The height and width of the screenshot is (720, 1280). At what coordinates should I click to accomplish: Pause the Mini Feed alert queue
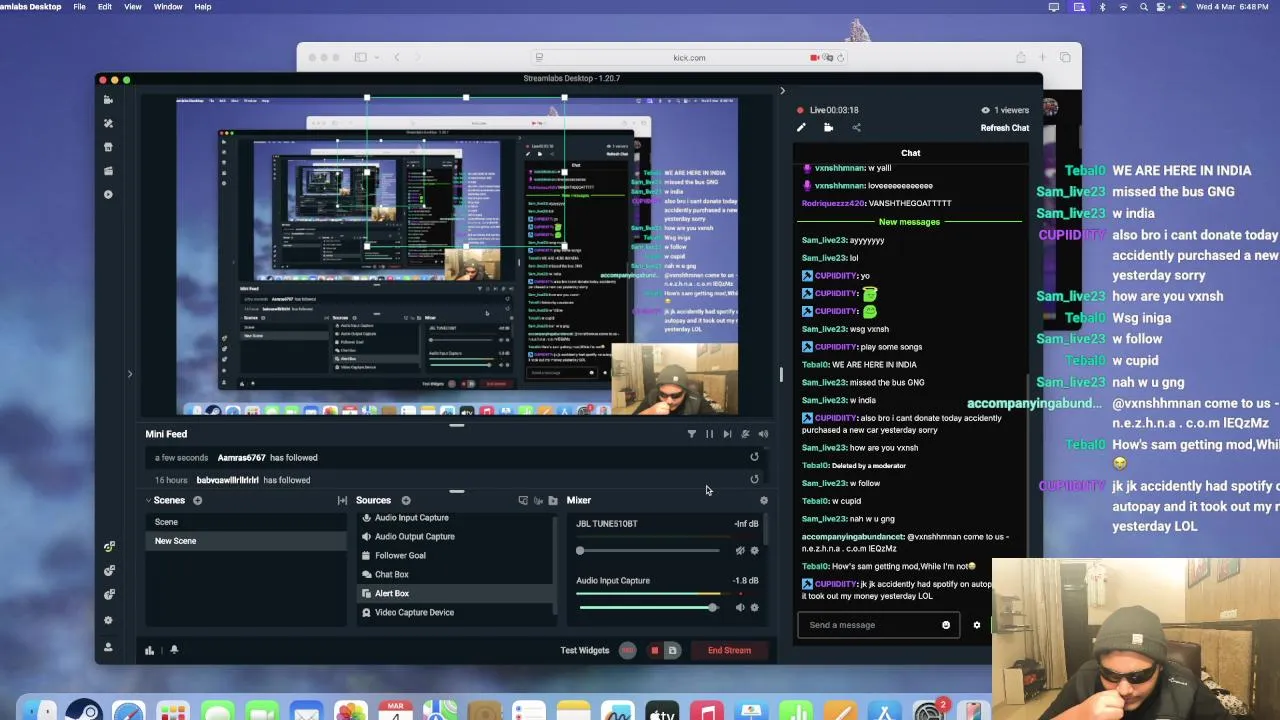[x=709, y=434]
